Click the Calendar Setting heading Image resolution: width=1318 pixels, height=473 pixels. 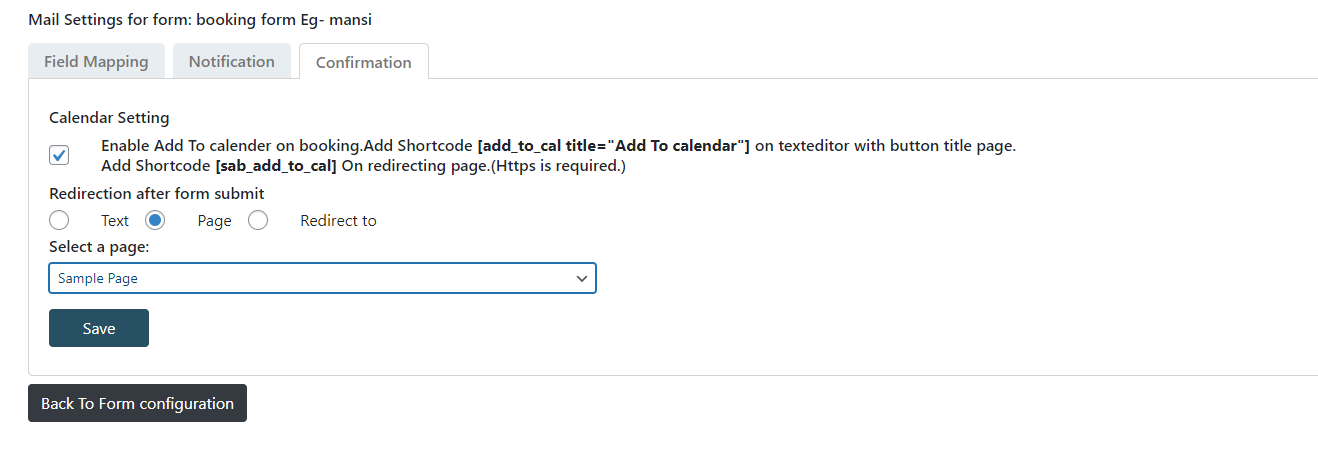tap(109, 118)
